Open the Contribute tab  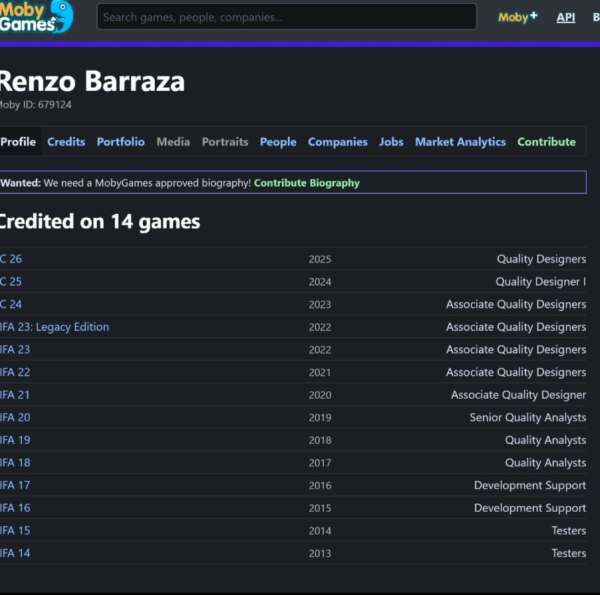click(x=546, y=142)
